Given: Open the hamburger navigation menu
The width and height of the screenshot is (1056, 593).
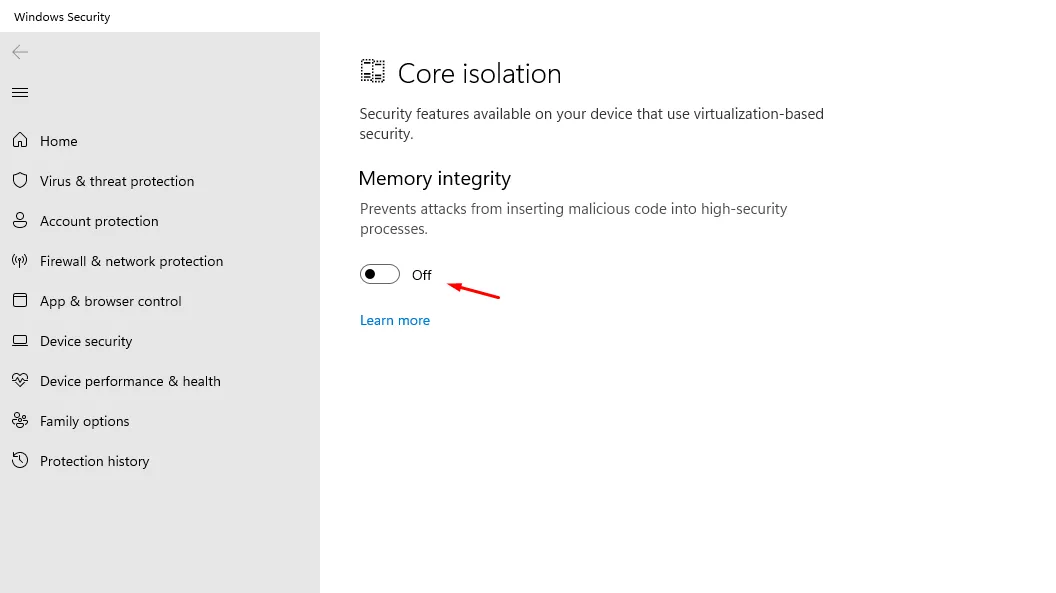Looking at the screenshot, I should click(20, 92).
